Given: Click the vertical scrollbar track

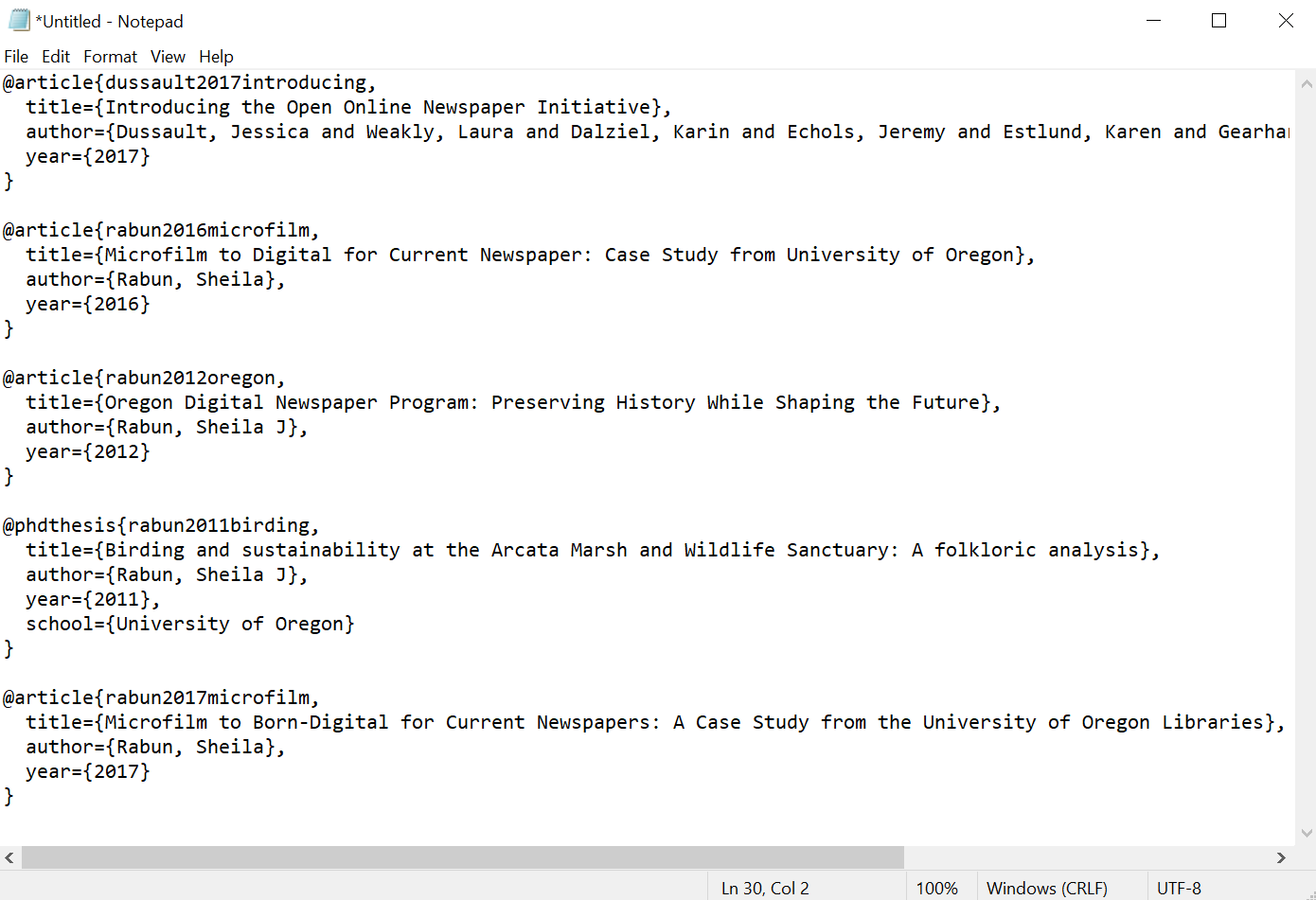Looking at the screenshot, I should (x=1307, y=458).
